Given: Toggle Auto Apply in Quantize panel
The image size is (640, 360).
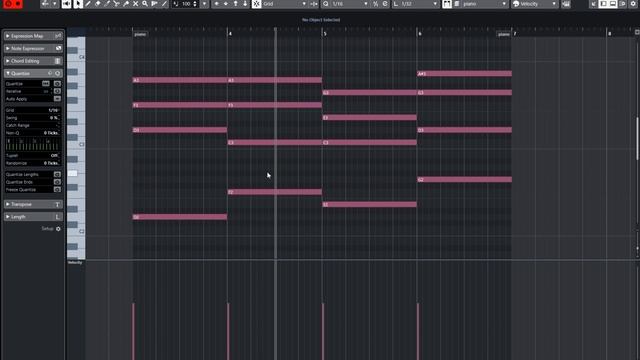Looking at the screenshot, I should pyautogui.click(x=57, y=99).
